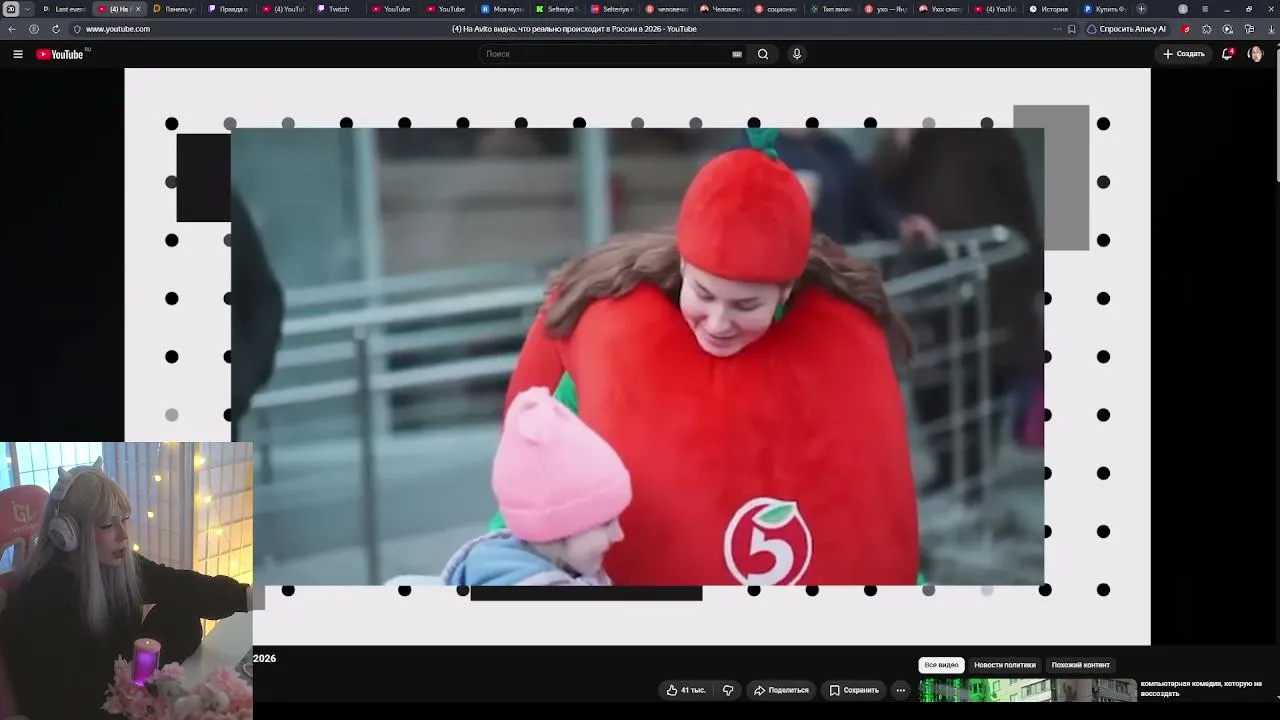Screen dimensions: 1280x720
Task: Click the side panel icon left of downloads
Action: click(x=1249, y=29)
